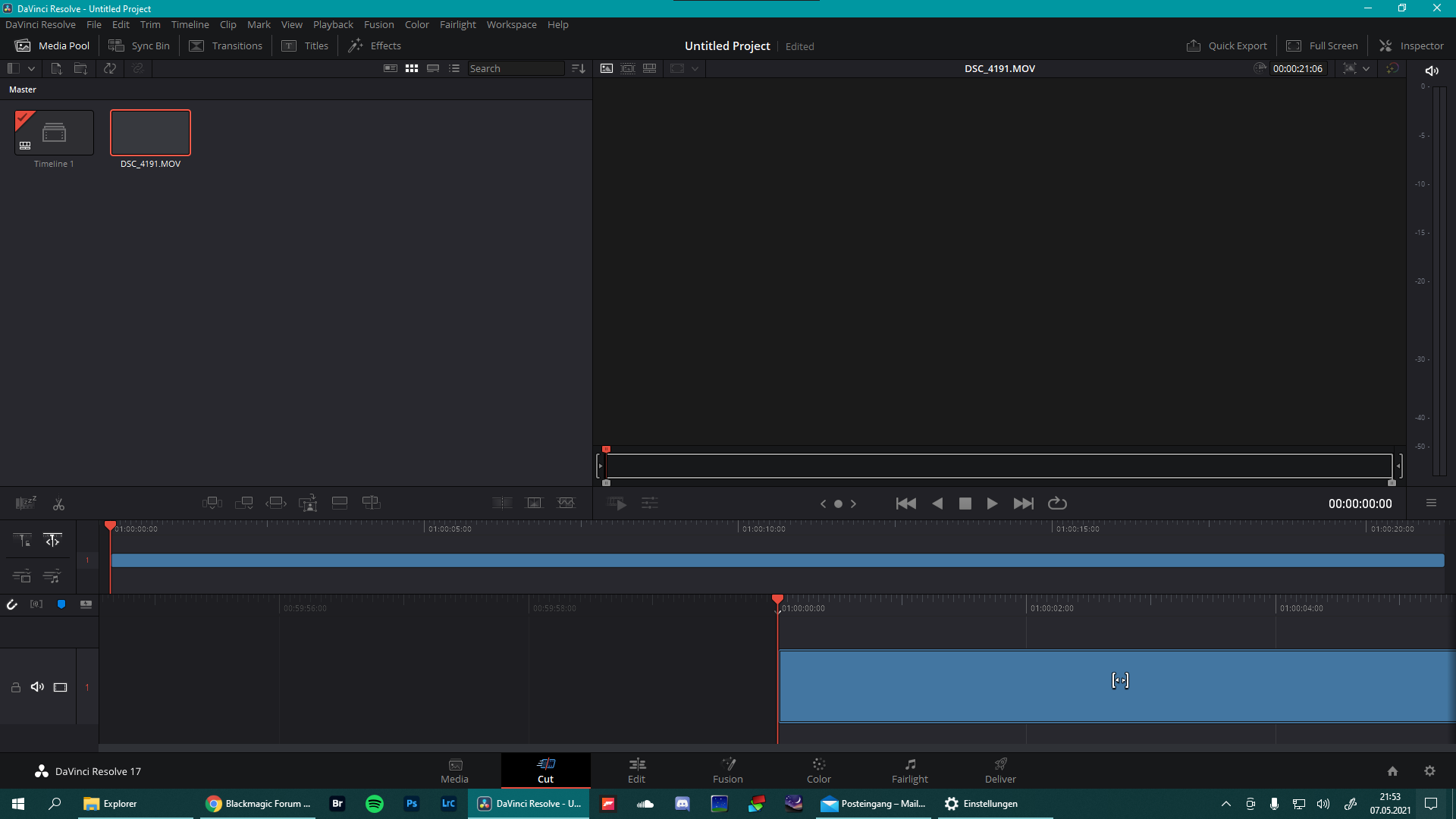The height and width of the screenshot is (819, 1456).
Task: Click the Loop playback icon
Action: (x=1057, y=504)
